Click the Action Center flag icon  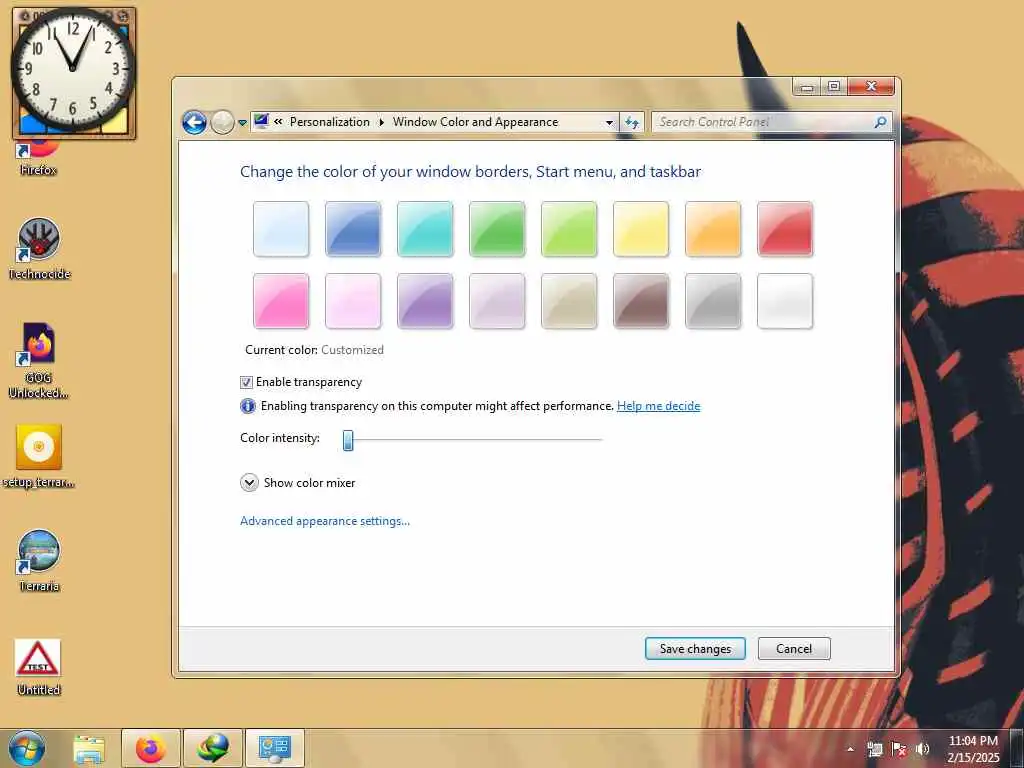tap(899, 749)
